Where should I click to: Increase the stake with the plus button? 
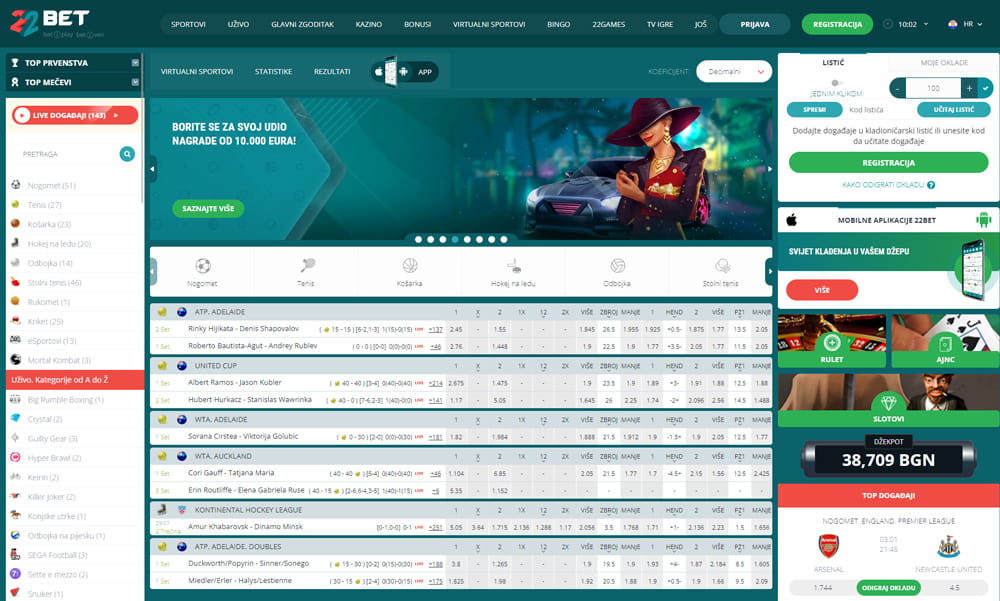click(x=969, y=88)
